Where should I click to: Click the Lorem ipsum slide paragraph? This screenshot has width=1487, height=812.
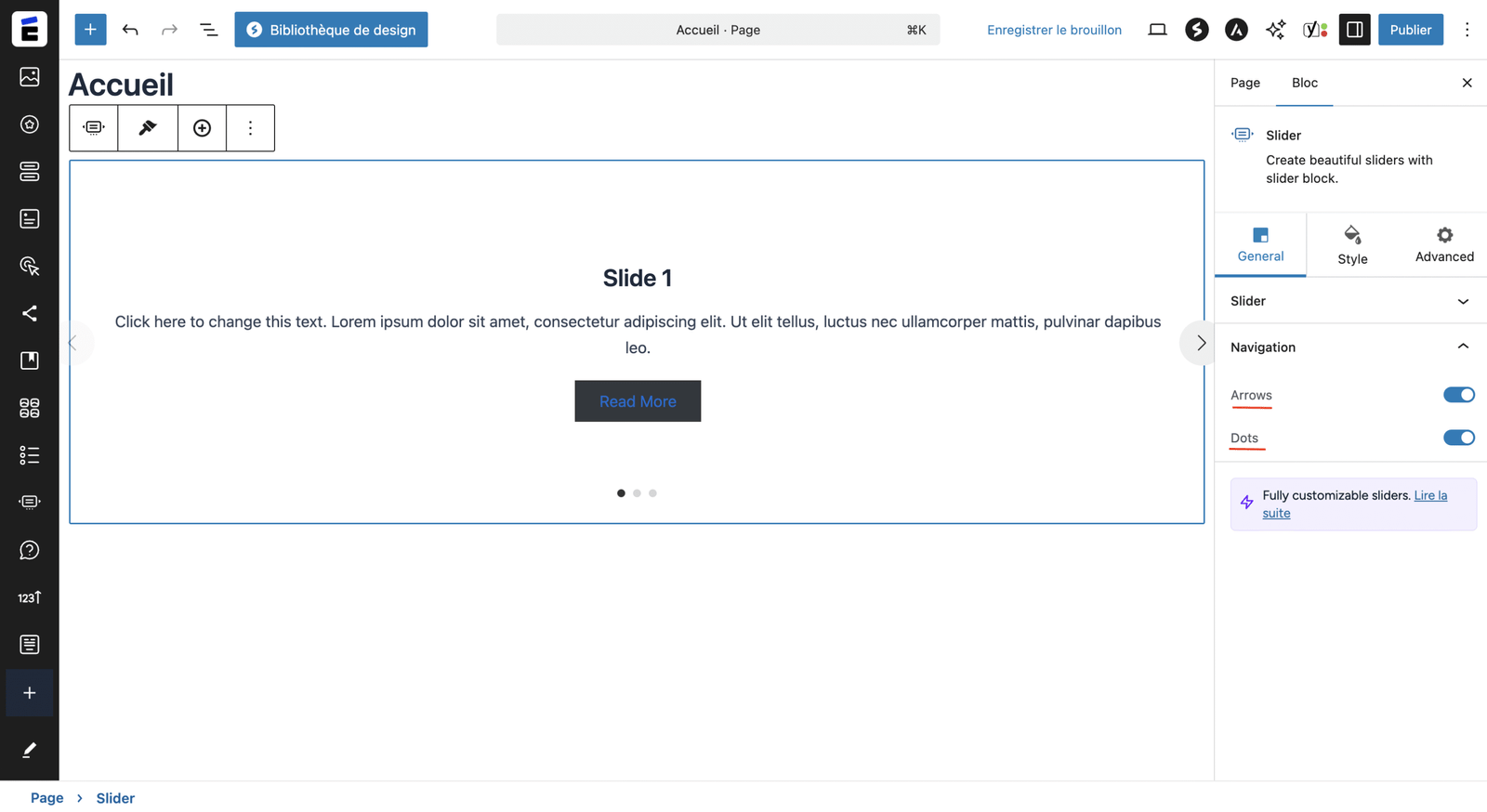click(x=638, y=334)
